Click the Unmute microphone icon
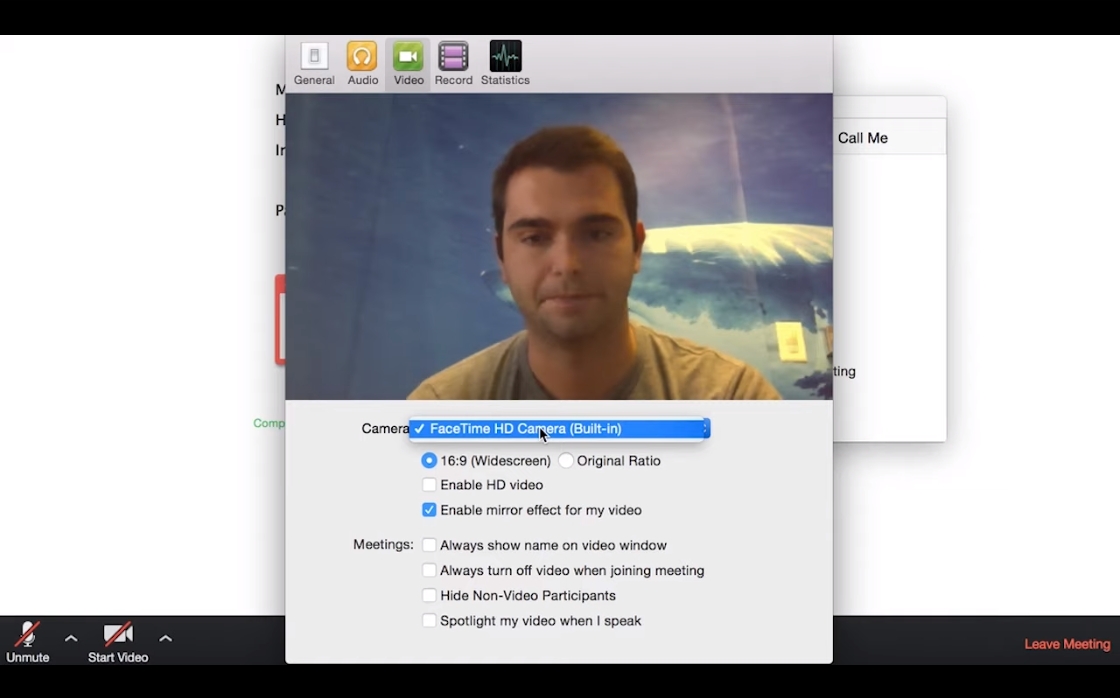Viewport: 1120px width, 698px height. tap(27, 635)
